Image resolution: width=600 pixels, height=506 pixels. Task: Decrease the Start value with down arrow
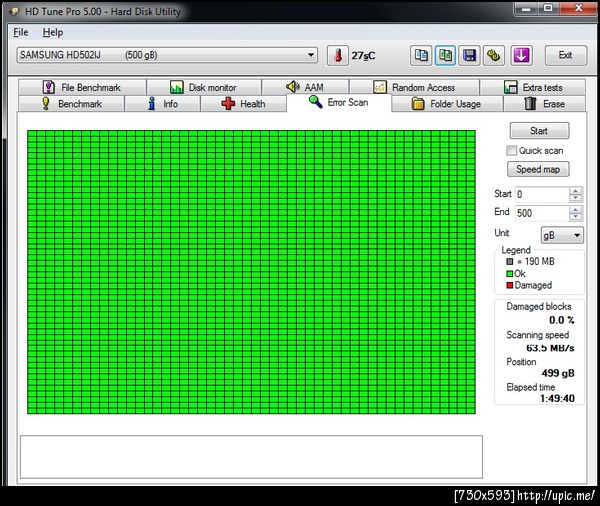tap(576, 198)
